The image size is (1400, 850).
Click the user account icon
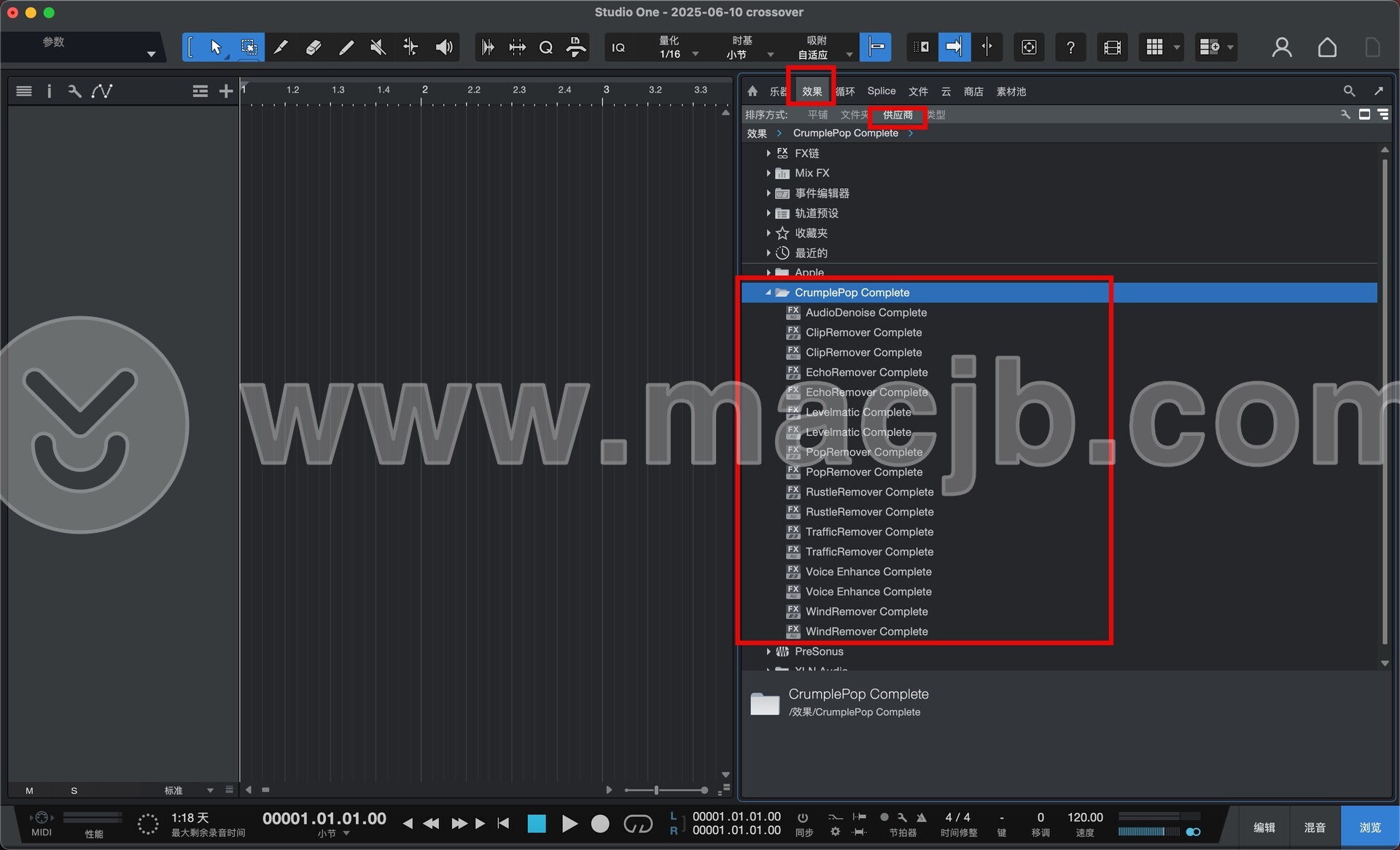[x=1282, y=47]
